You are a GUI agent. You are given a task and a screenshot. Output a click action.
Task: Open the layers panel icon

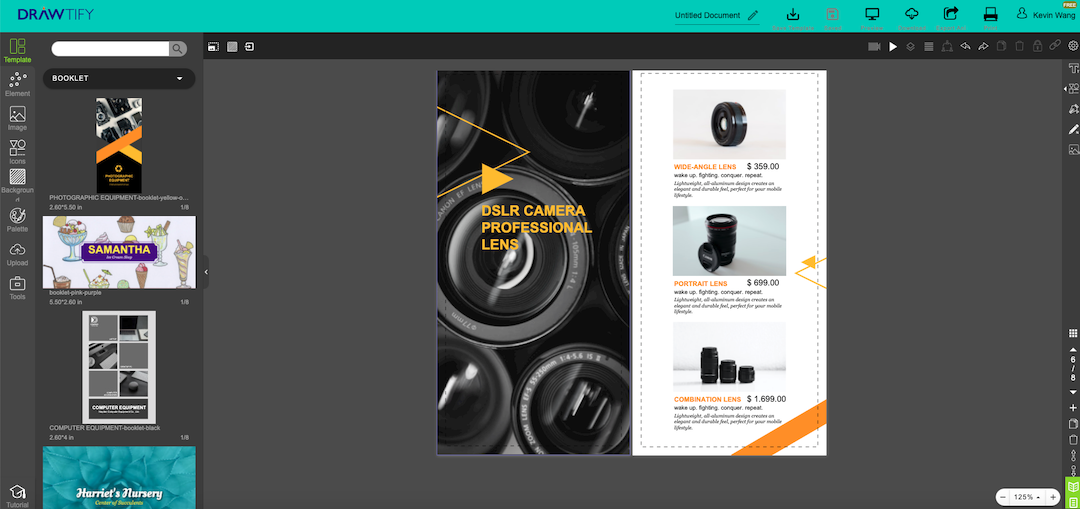pyautogui.click(x=911, y=47)
